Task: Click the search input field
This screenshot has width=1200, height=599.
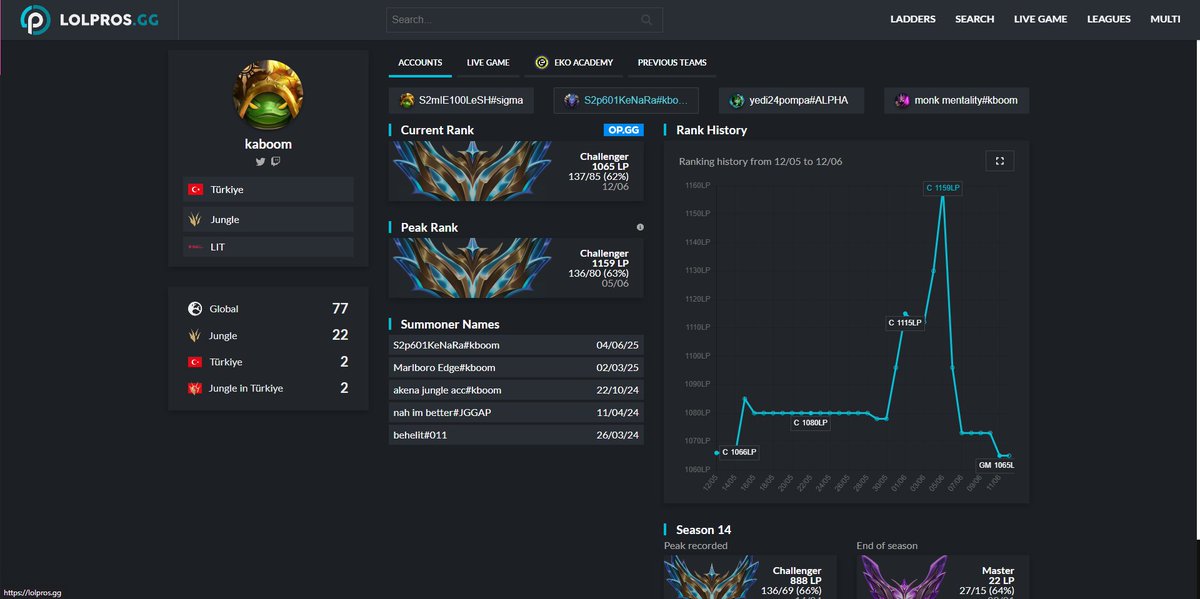Action: (525, 19)
